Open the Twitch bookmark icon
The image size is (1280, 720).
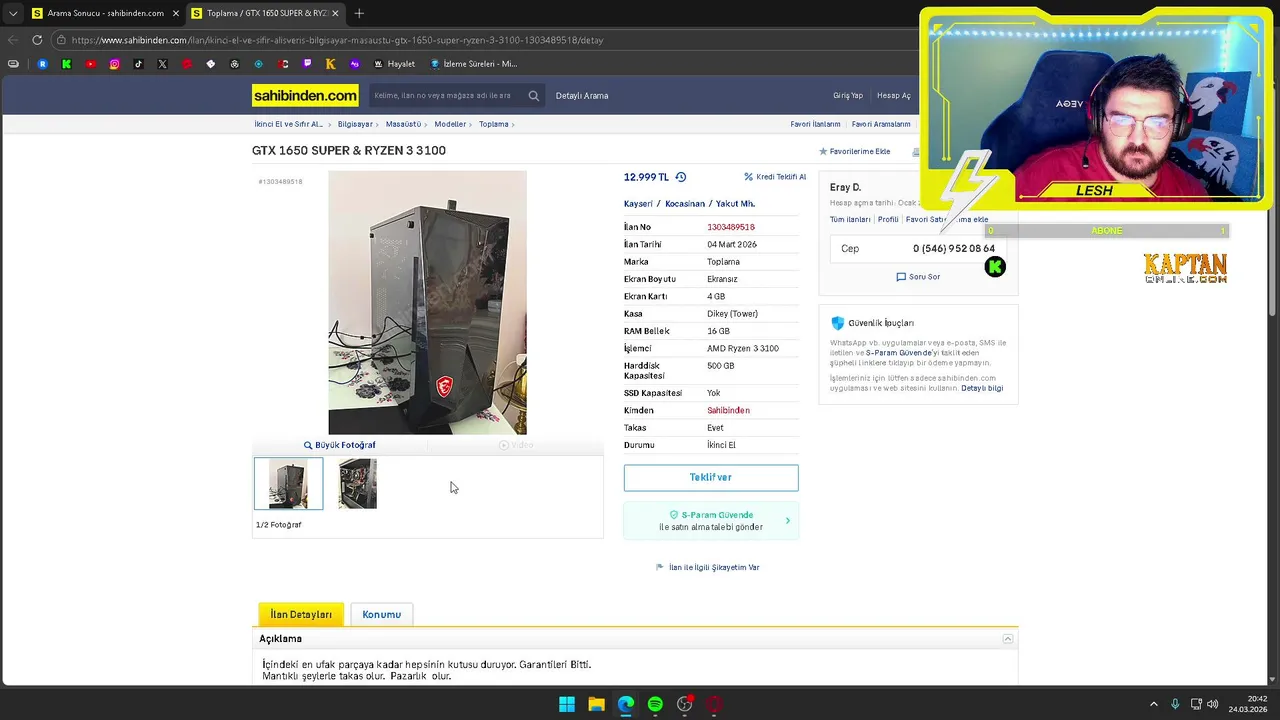coord(307,64)
